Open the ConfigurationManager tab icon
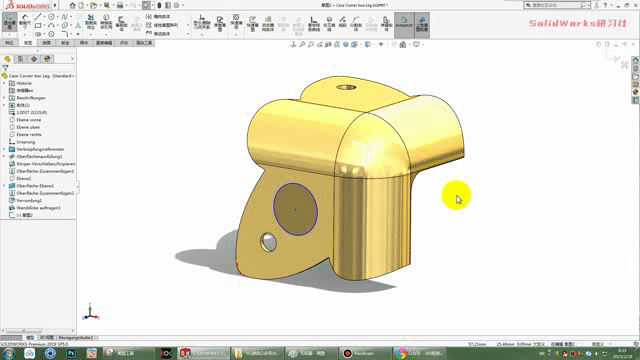Viewport: 640px width, 360px height. coord(34,59)
